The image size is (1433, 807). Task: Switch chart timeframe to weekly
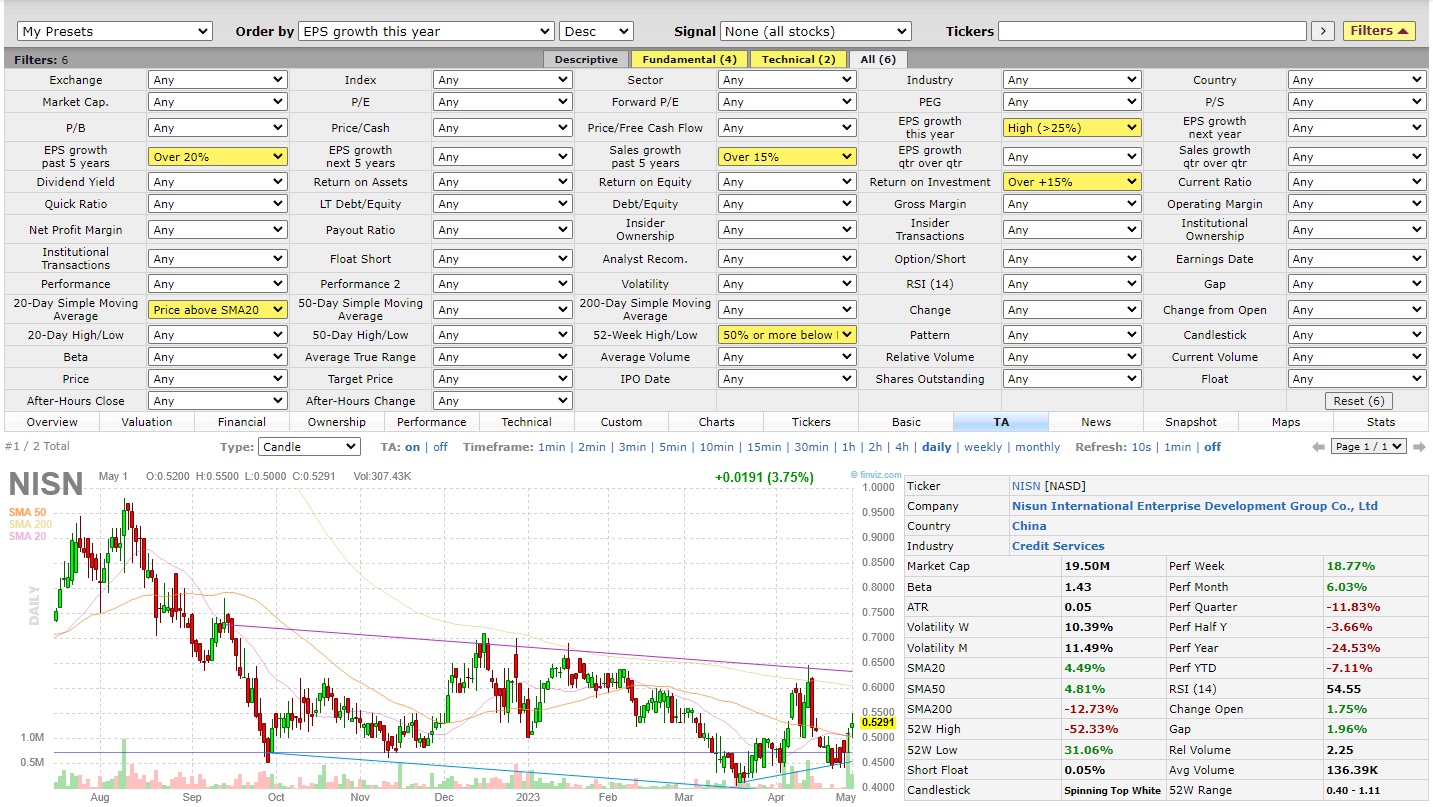(982, 446)
